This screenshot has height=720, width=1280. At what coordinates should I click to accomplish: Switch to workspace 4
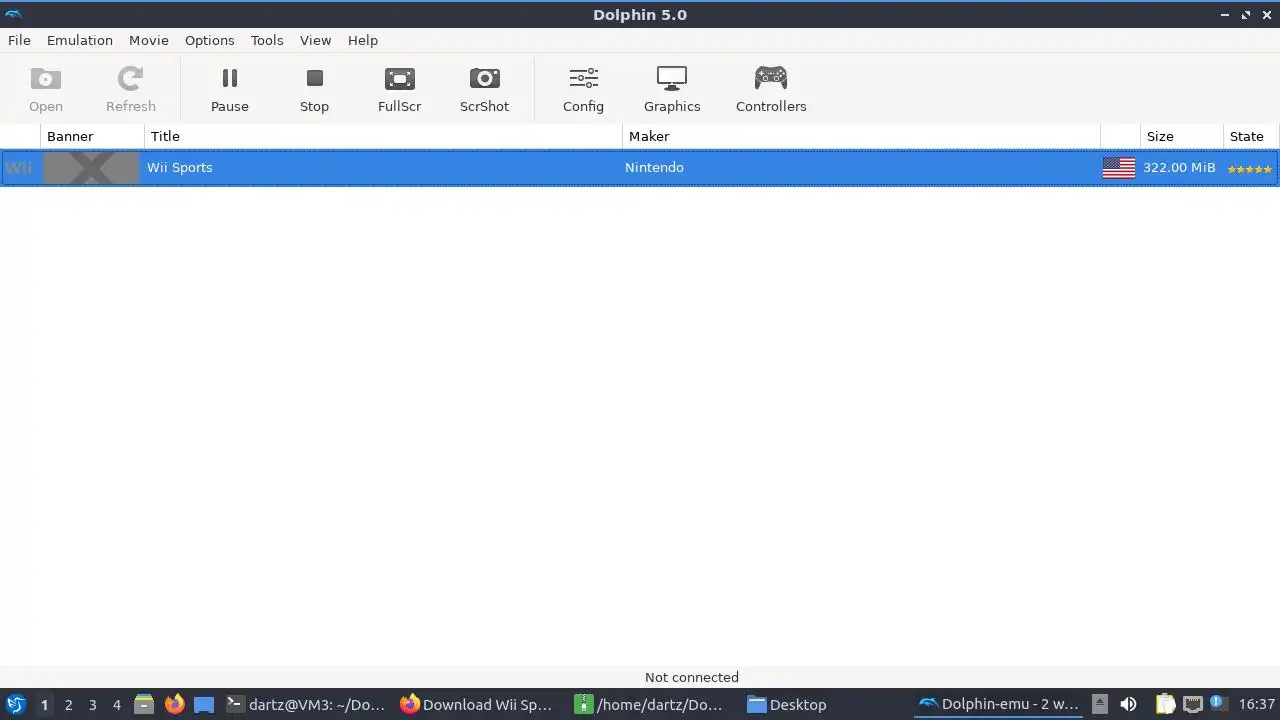tap(117, 704)
